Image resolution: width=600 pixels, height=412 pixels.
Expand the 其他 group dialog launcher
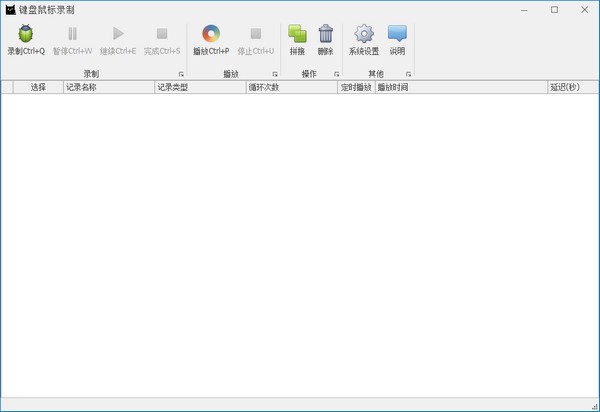point(408,74)
